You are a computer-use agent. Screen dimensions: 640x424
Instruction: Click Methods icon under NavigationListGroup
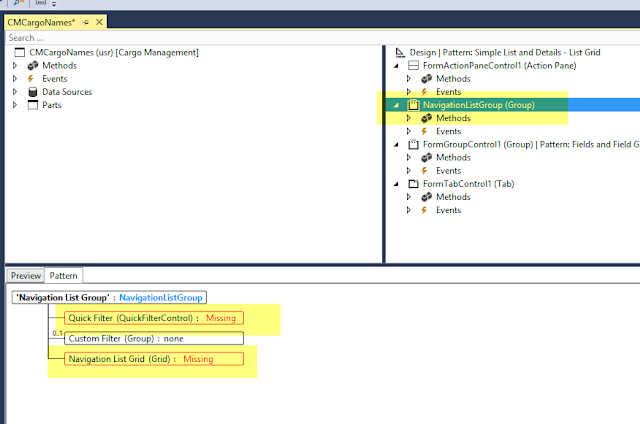[427, 118]
